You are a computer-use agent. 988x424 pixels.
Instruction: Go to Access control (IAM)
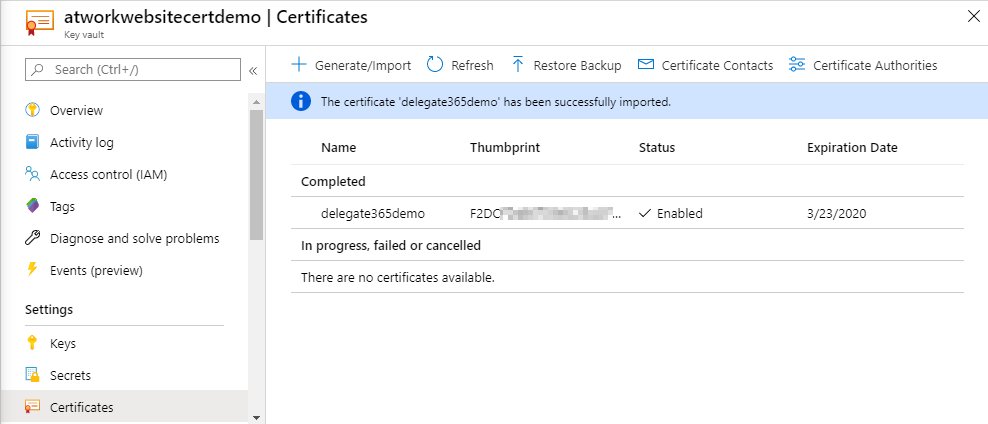108,174
